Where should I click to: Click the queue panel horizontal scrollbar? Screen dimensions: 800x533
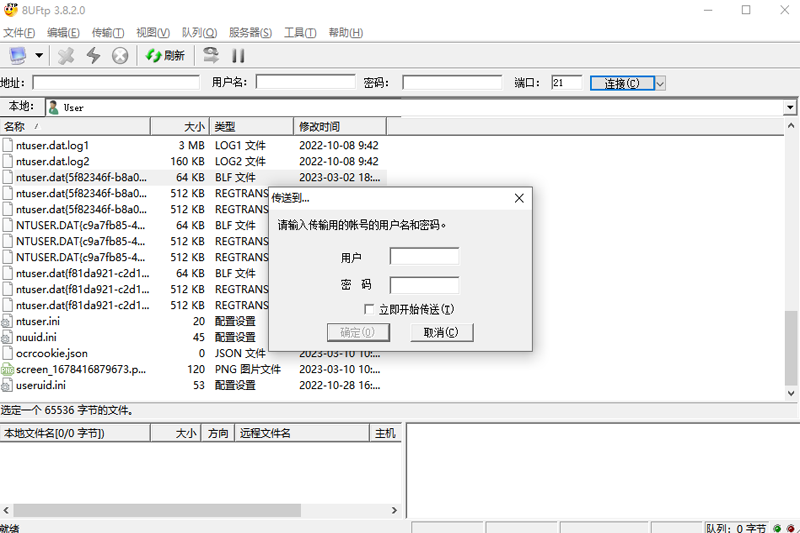[x=150, y=510]
